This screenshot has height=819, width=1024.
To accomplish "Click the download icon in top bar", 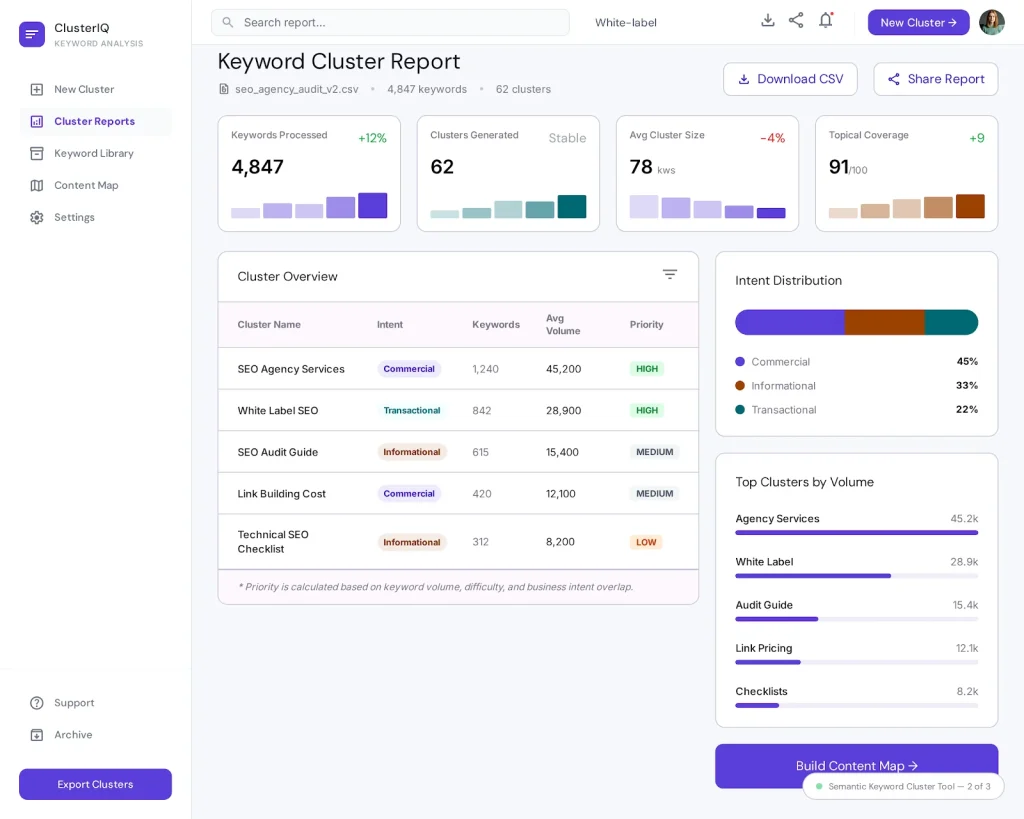I will (768, 20).
